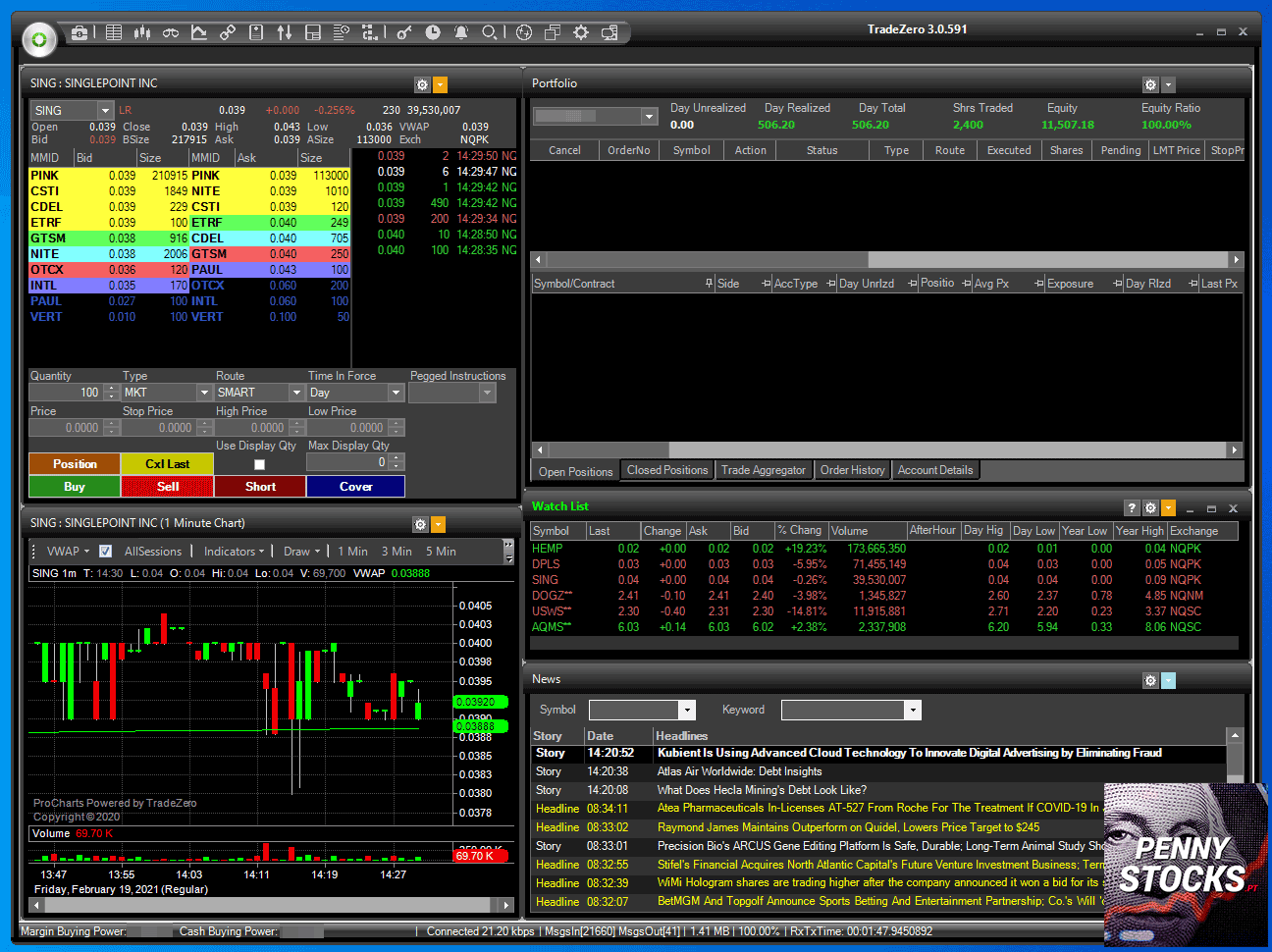Open Time In Force Day dropdown
The height and width of the screenshot is (952, 1272).
click(397, 393)
